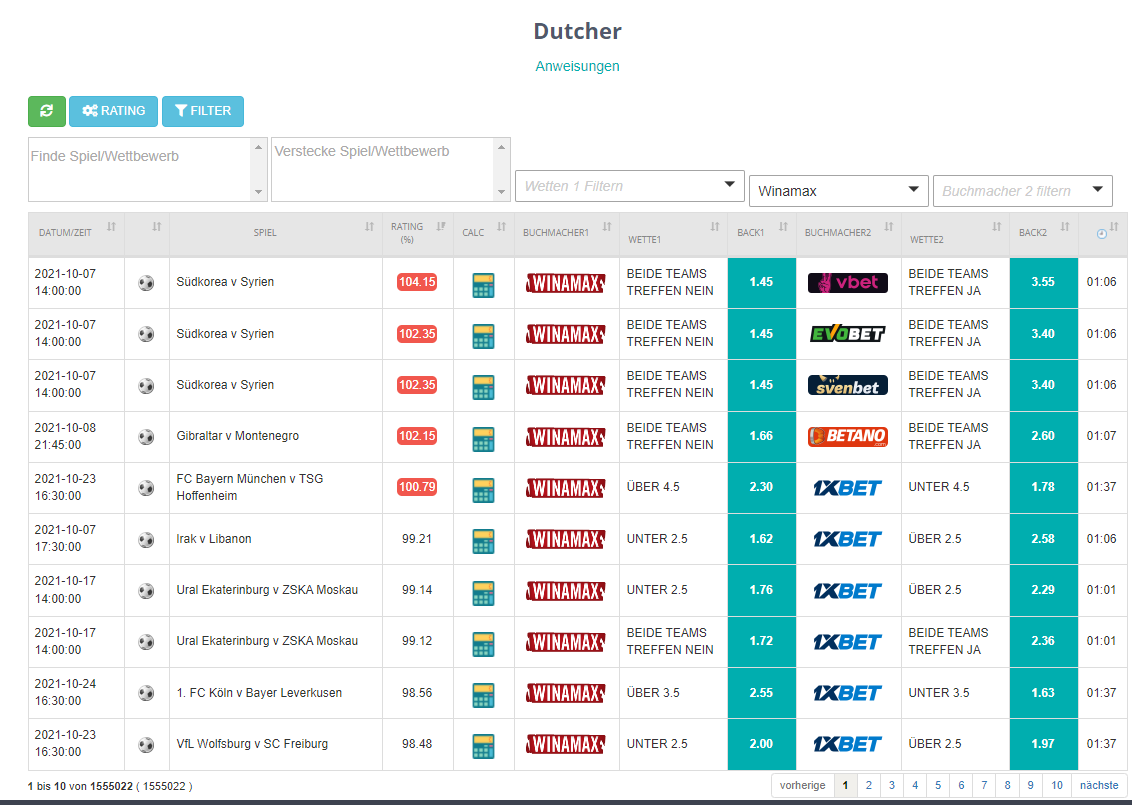Click Back1 odds 2.30
The image size is (1132, 805).
click(762, 487)
